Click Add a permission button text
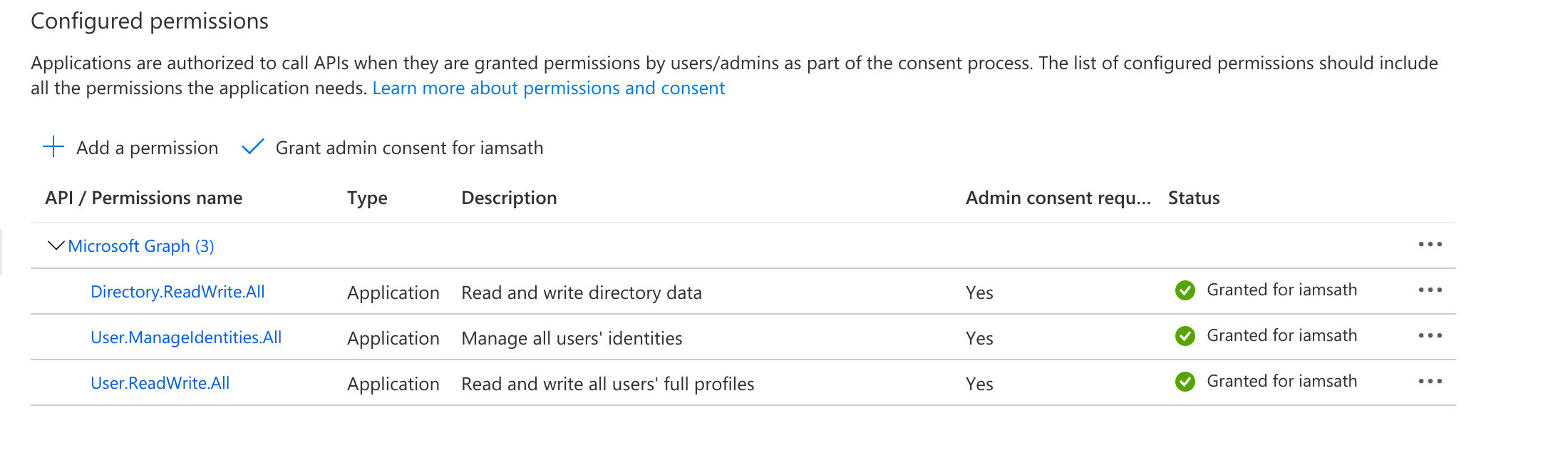 tap(147, 148)
